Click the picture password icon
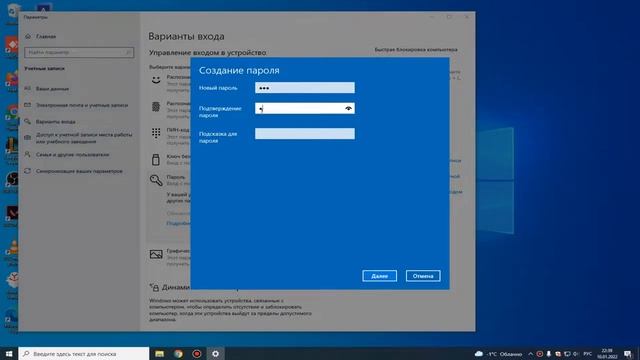The image size is (640, 360). (x=156, y=254)
